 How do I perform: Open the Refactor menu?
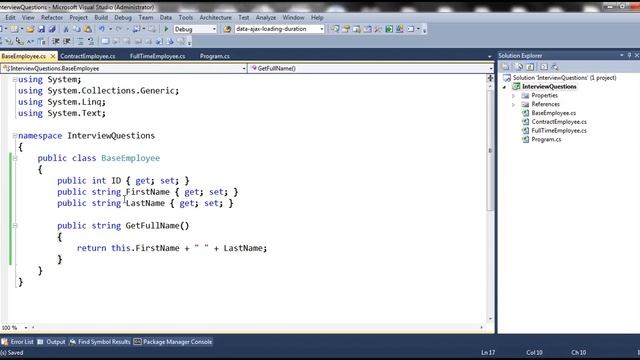pyautogui.click(x=52, y=18)
